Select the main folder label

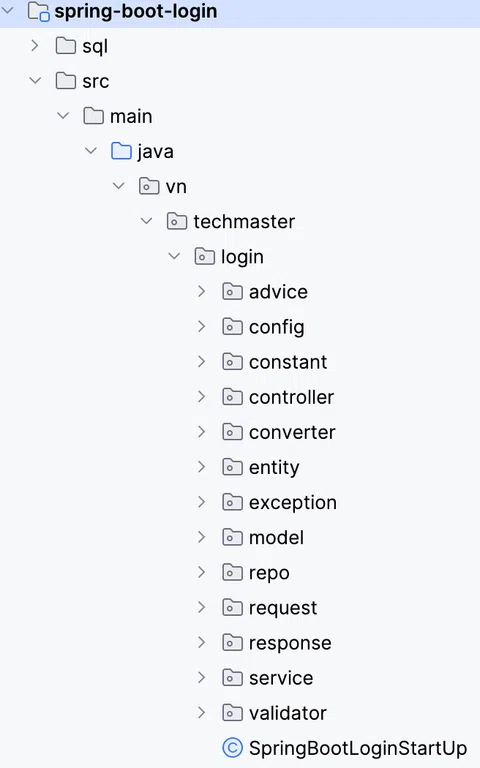click(131, 117)
